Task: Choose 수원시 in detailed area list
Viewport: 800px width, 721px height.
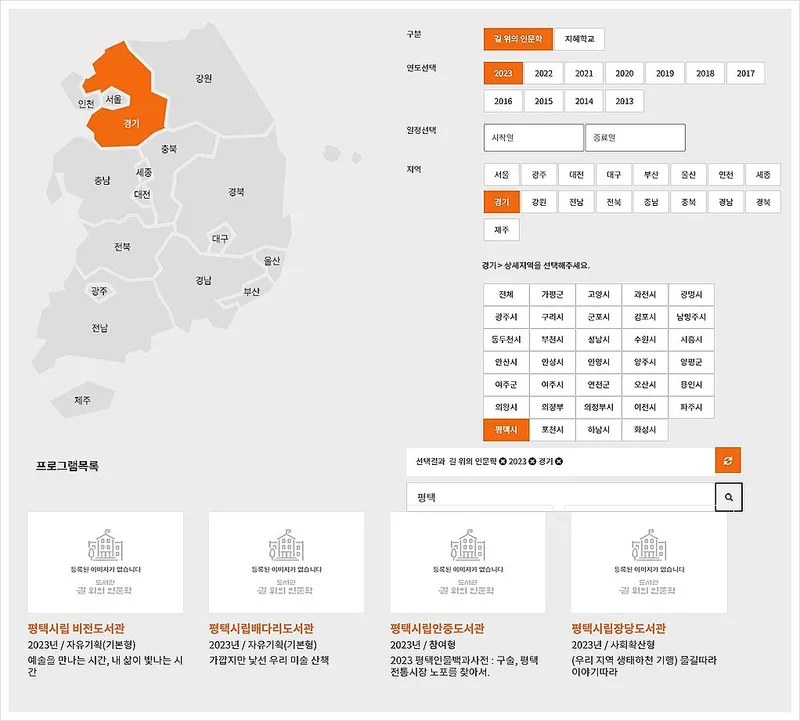Action: tap(645, 339)
